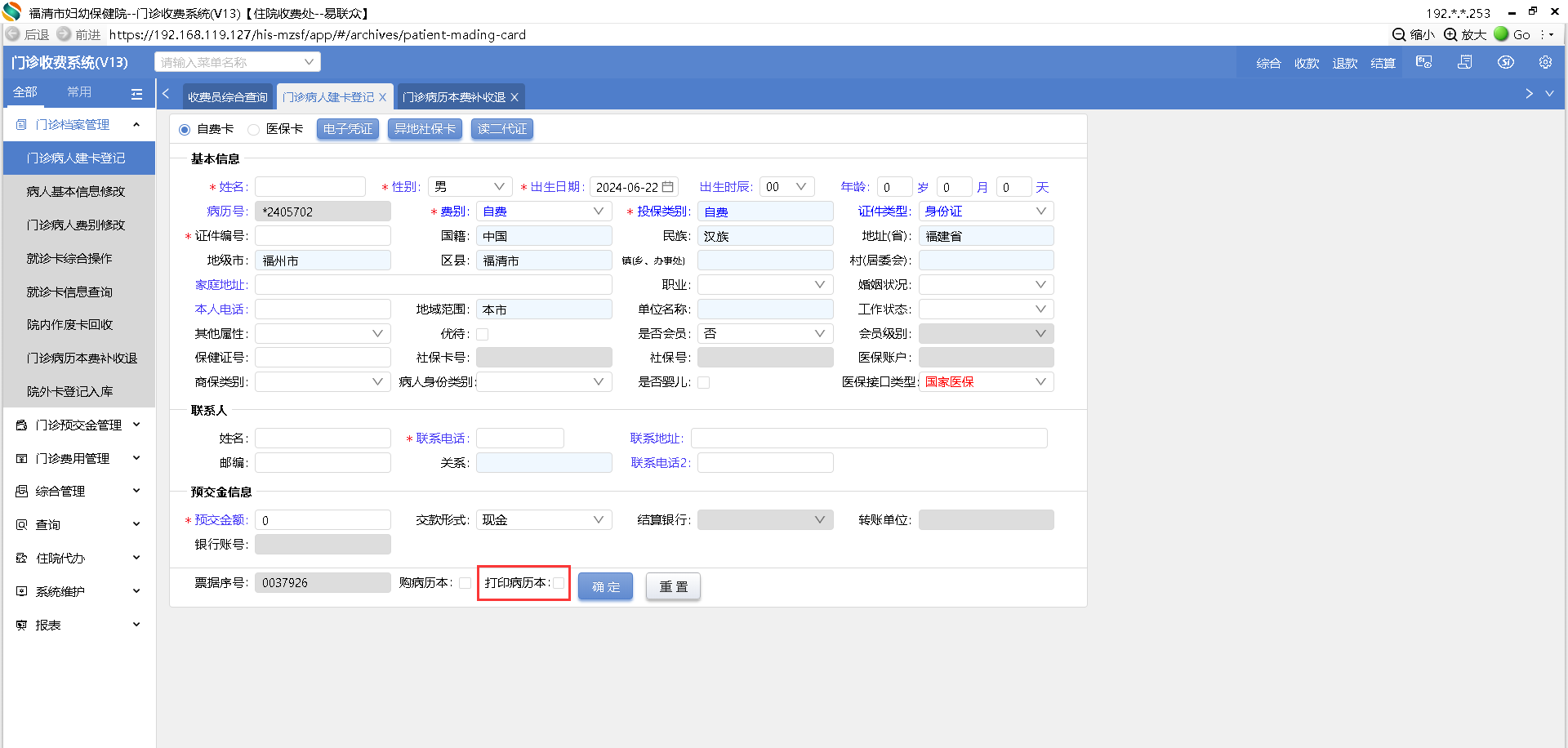Click the 缩小 zoom out magnifier icon
Image resolution: width=1568 pixels, height=748 pixels.
[x=1399, y=34]
